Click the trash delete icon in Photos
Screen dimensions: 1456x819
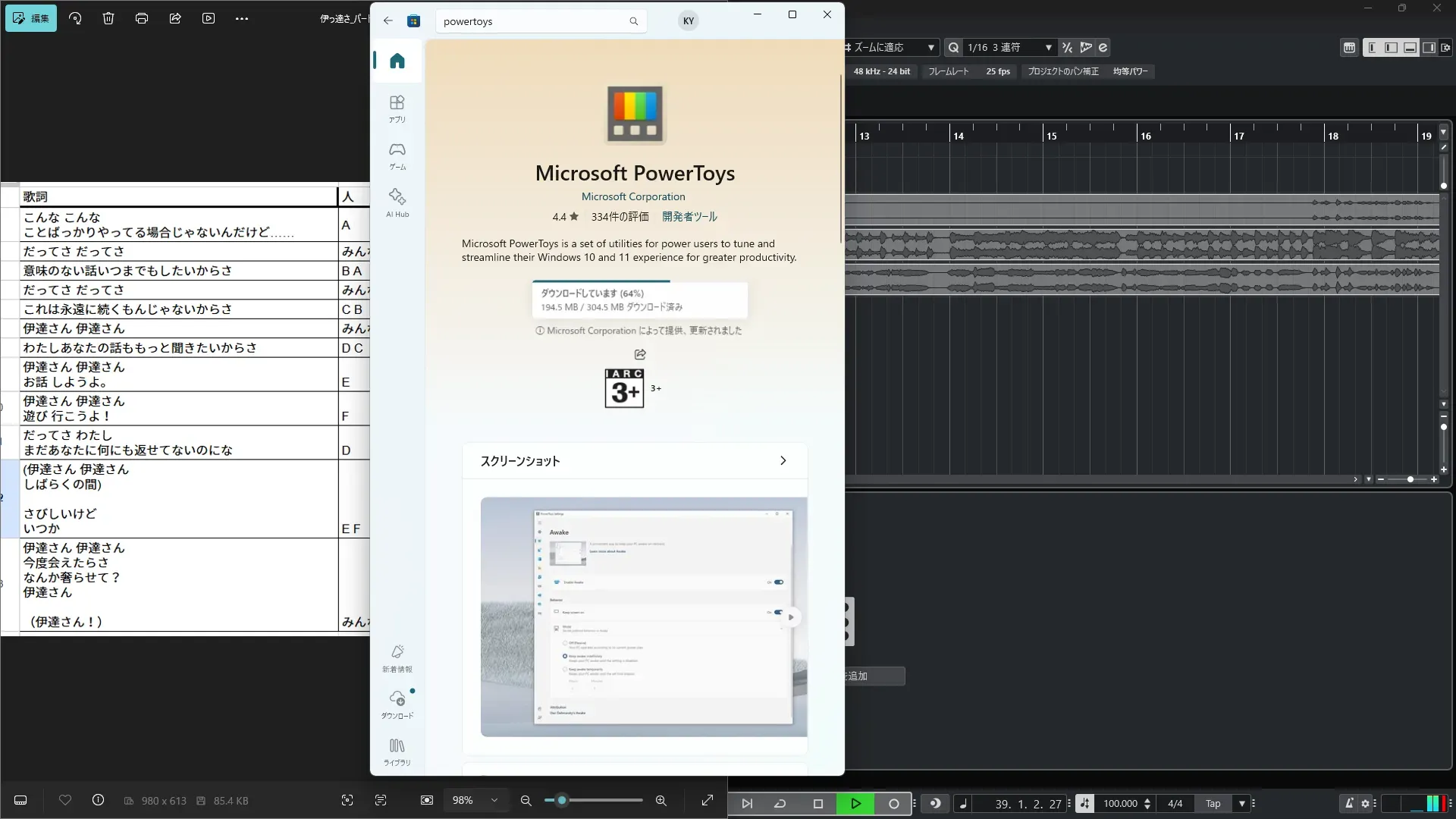point(108,18)
